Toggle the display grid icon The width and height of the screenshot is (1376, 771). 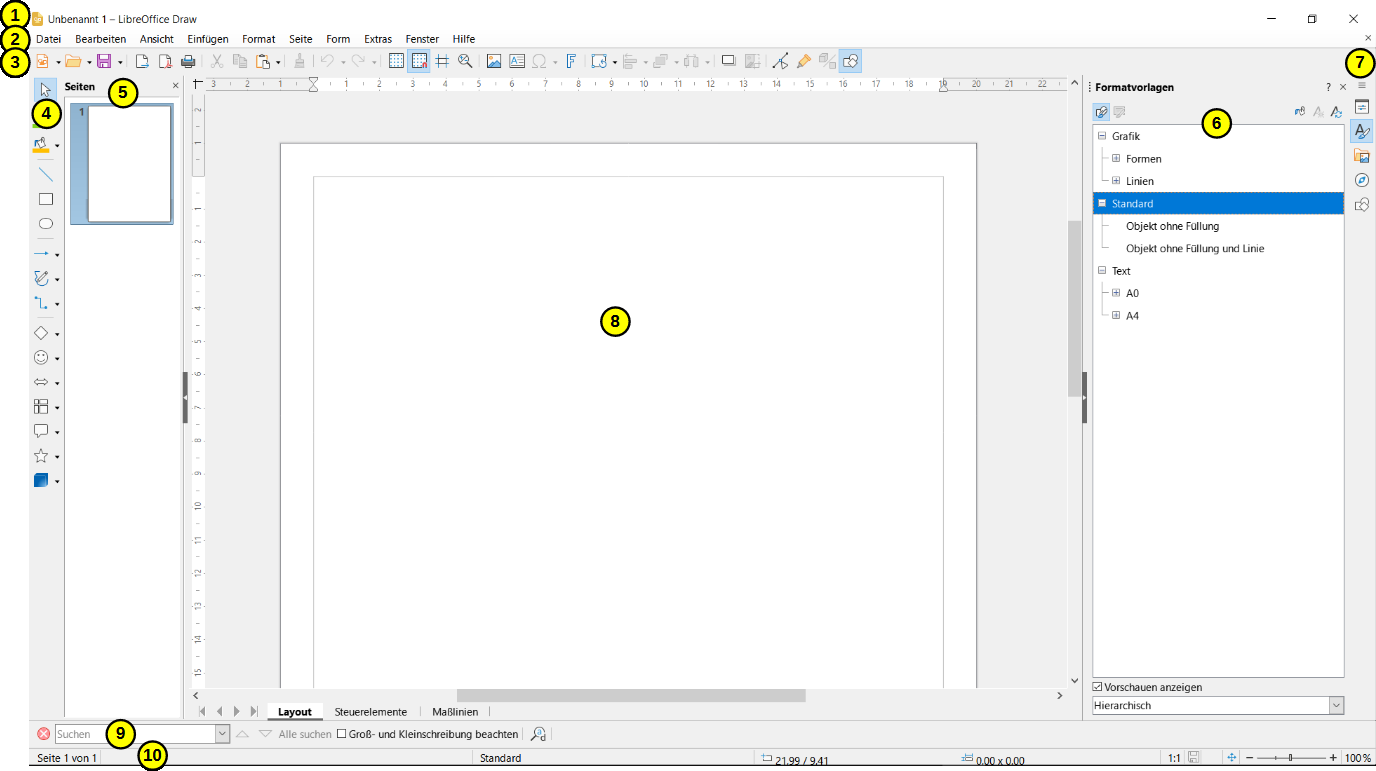[396, 61]
